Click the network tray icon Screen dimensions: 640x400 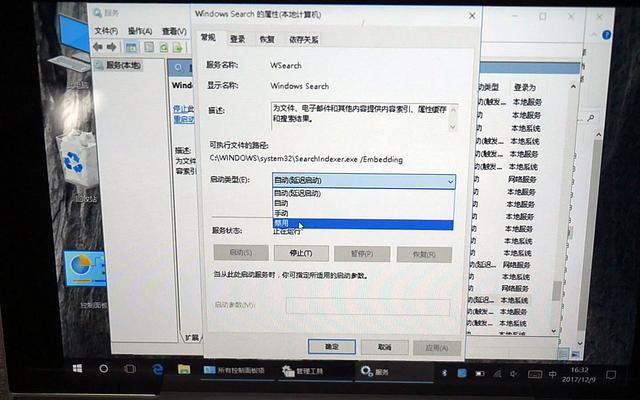pyautogui.click(x=497, y=373)
